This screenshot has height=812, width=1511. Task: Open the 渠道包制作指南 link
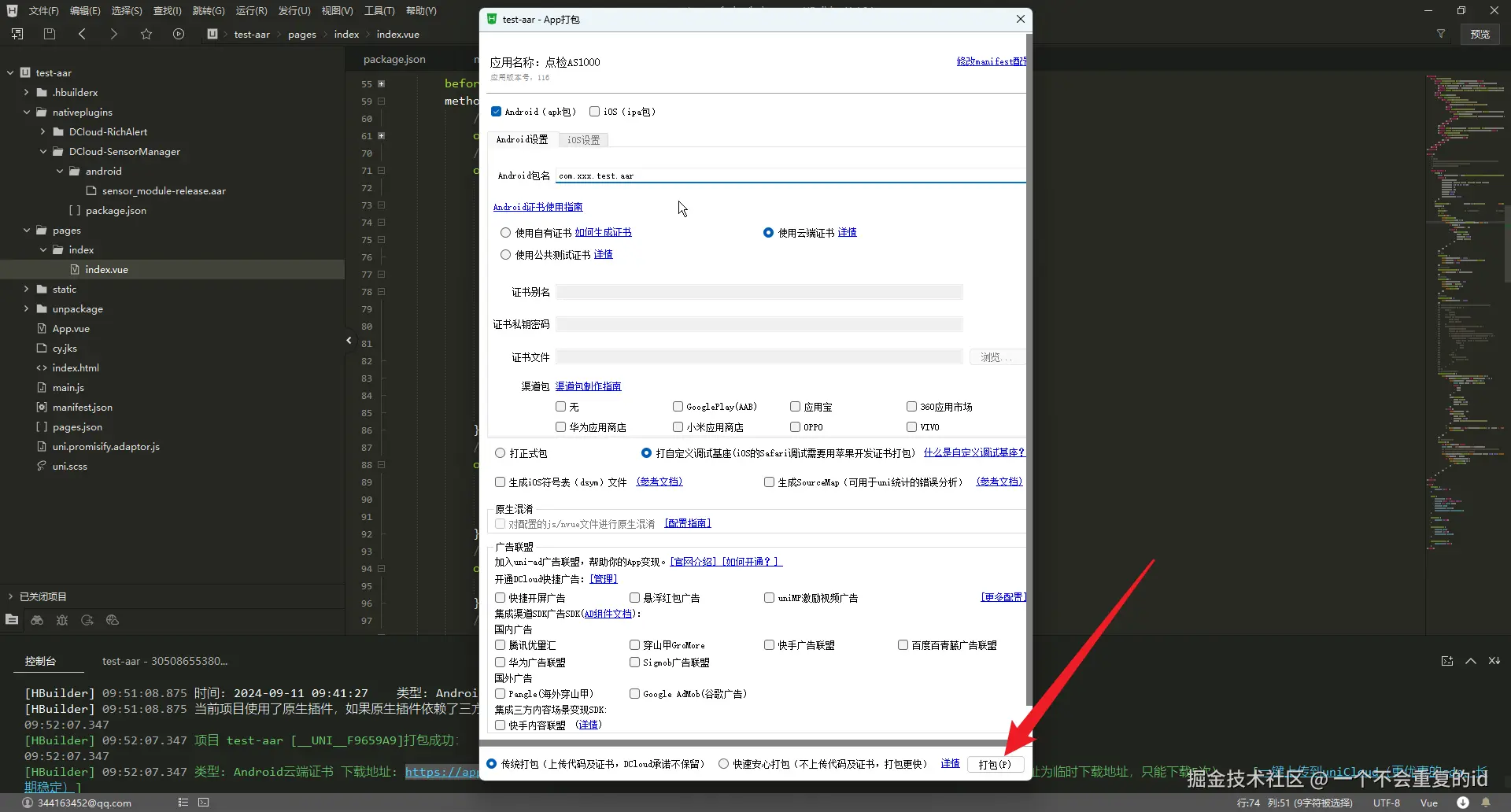[589, 386]
